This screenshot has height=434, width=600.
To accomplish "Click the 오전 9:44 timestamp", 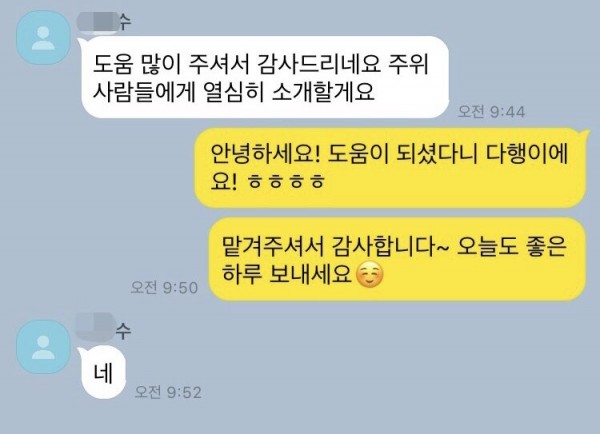I will click(491, 112).
